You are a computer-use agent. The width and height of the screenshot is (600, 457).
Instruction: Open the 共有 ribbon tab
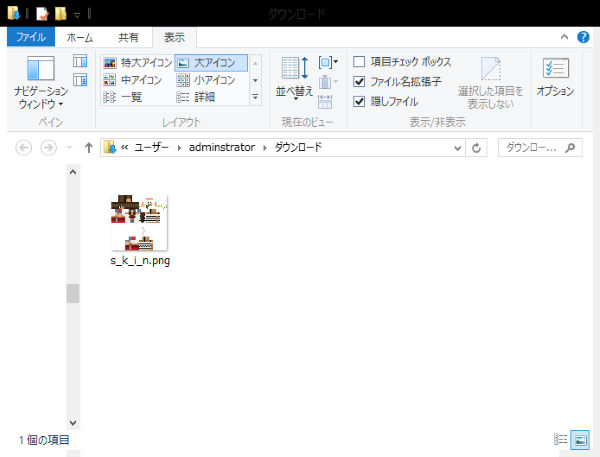[129, 37]
